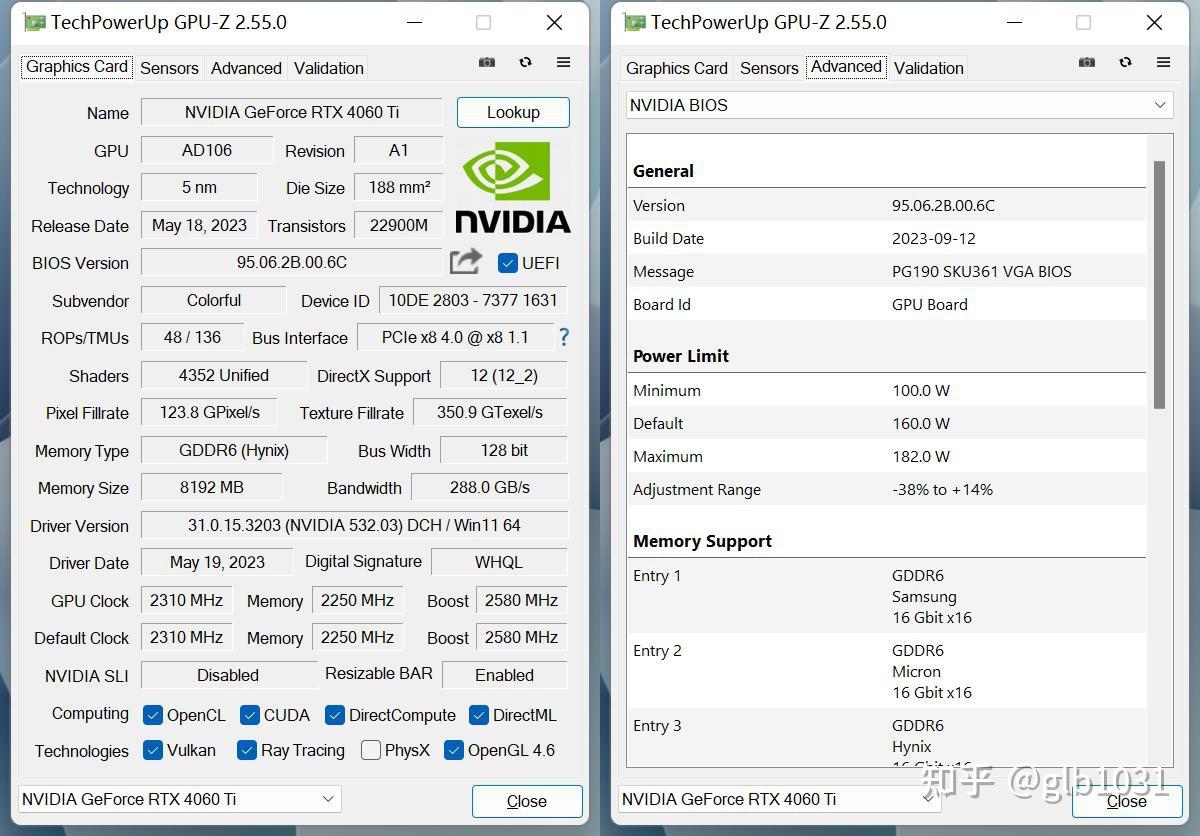Image resolution: width=1200 pixels, height=836 pixels.
Task: Click the Memory Type field GDDR6 (Hynix)
Action: 234,450
